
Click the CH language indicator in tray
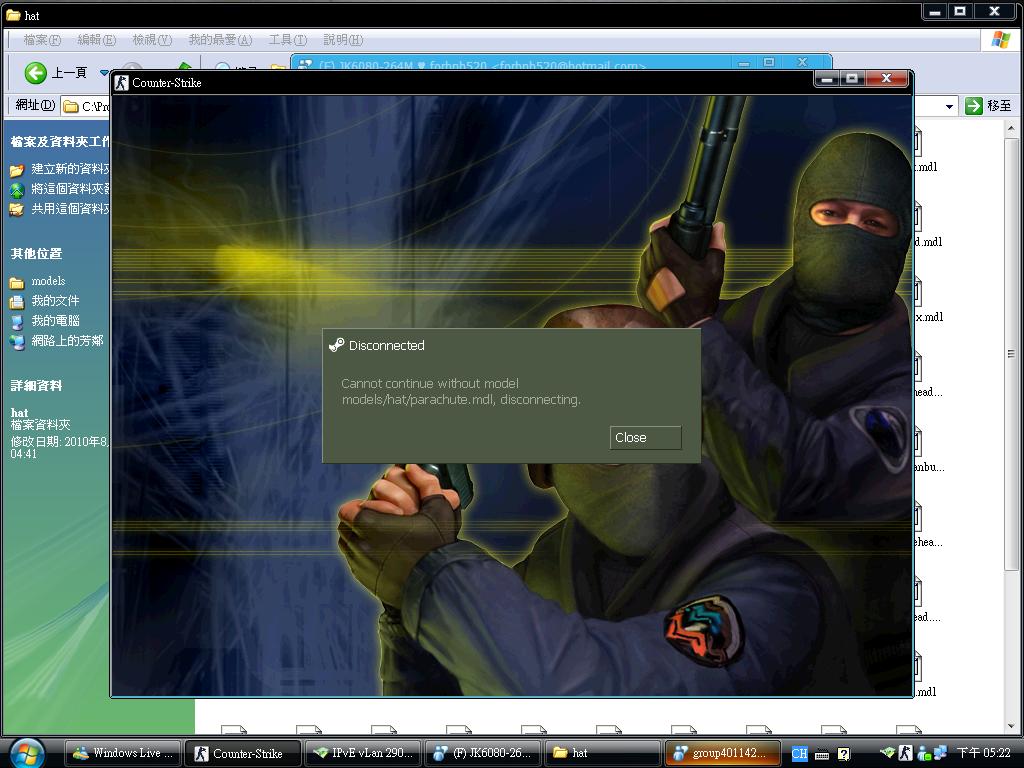[799, 753]
